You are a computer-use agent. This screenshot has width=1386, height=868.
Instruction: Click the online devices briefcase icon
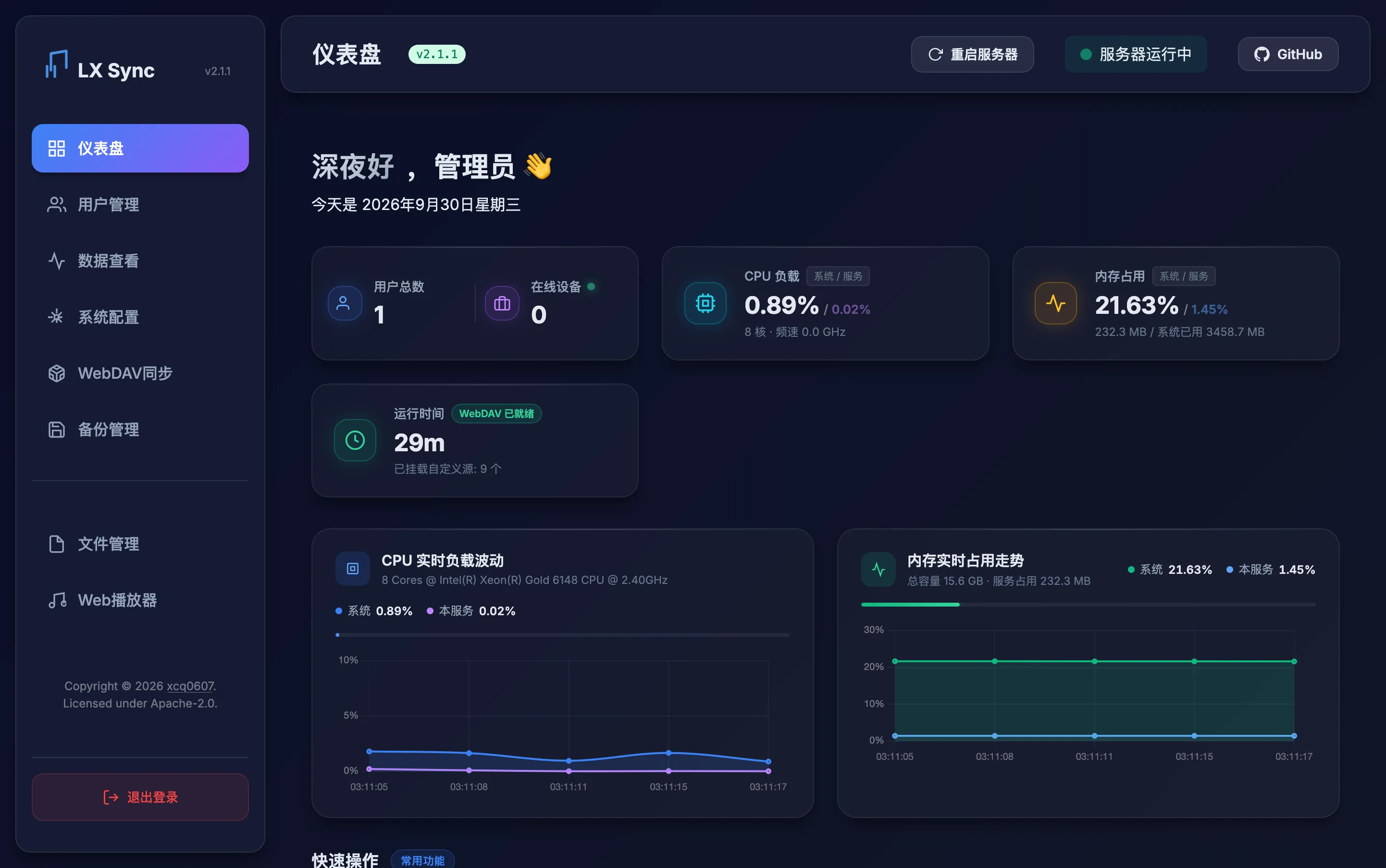coord(502,303)
